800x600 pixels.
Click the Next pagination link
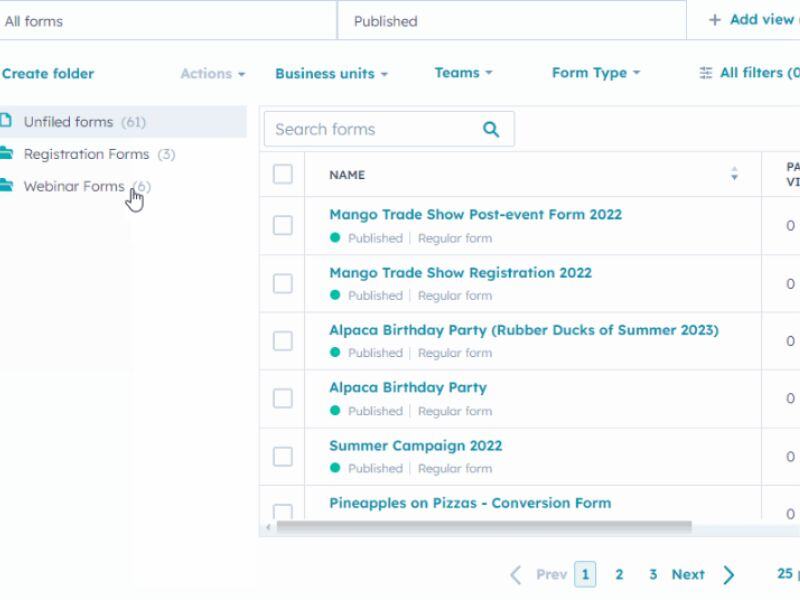pyautogui.click(x=688, y=574)
